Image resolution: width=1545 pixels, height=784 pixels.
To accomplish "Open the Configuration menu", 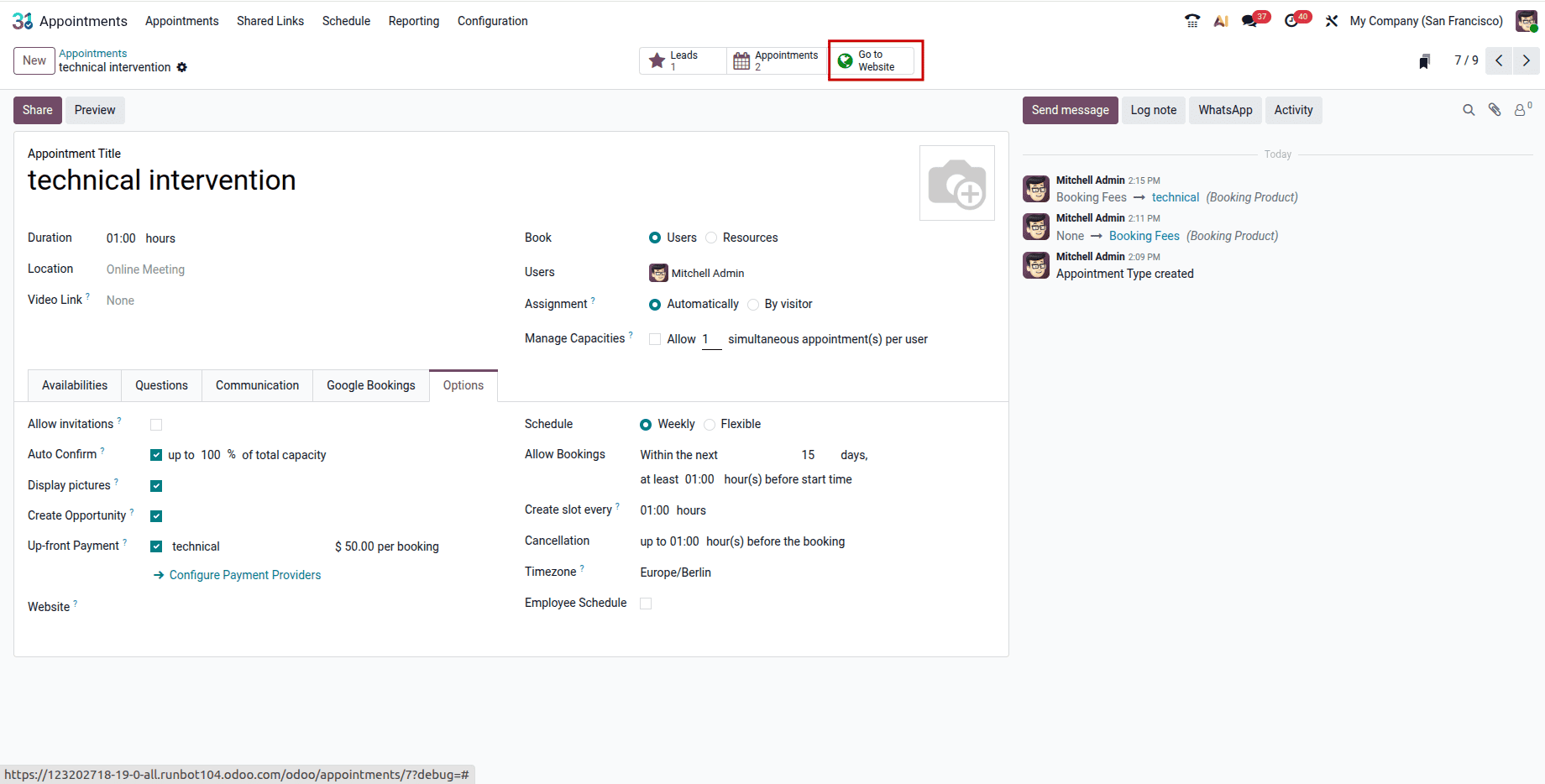I will 493,21.
